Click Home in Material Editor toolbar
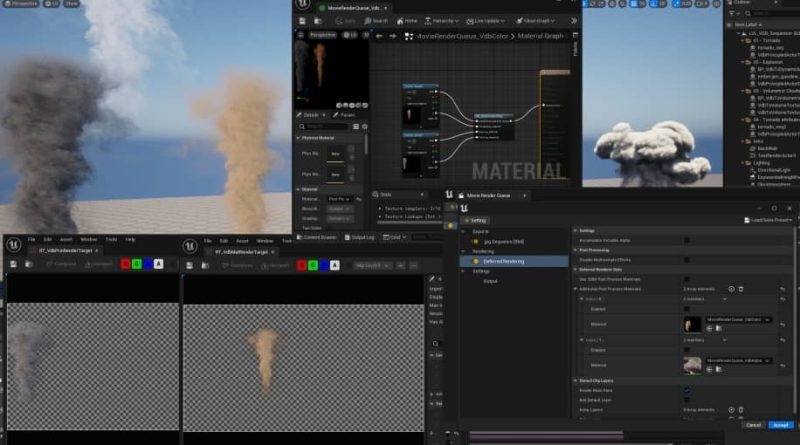The image size is (800, 445). [407, 21]
